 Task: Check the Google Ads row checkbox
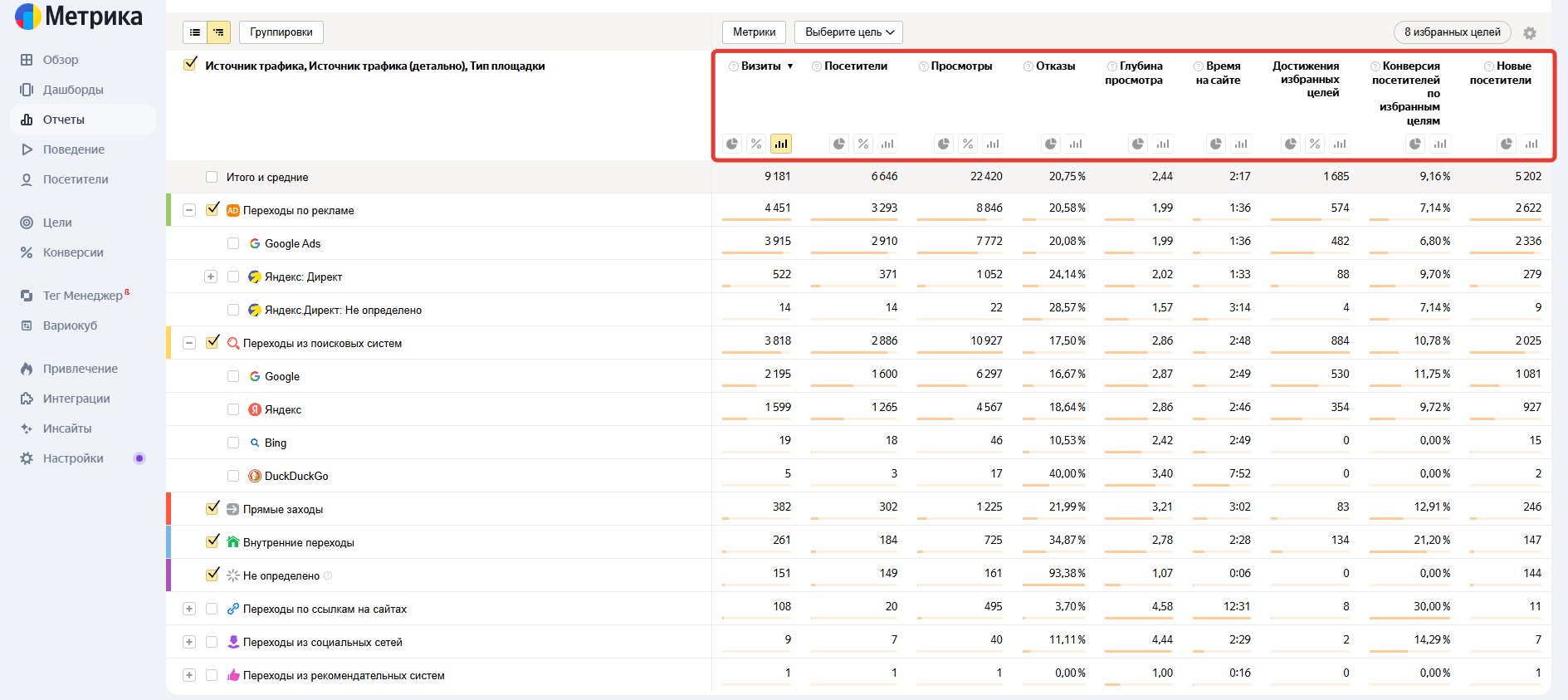233,243
